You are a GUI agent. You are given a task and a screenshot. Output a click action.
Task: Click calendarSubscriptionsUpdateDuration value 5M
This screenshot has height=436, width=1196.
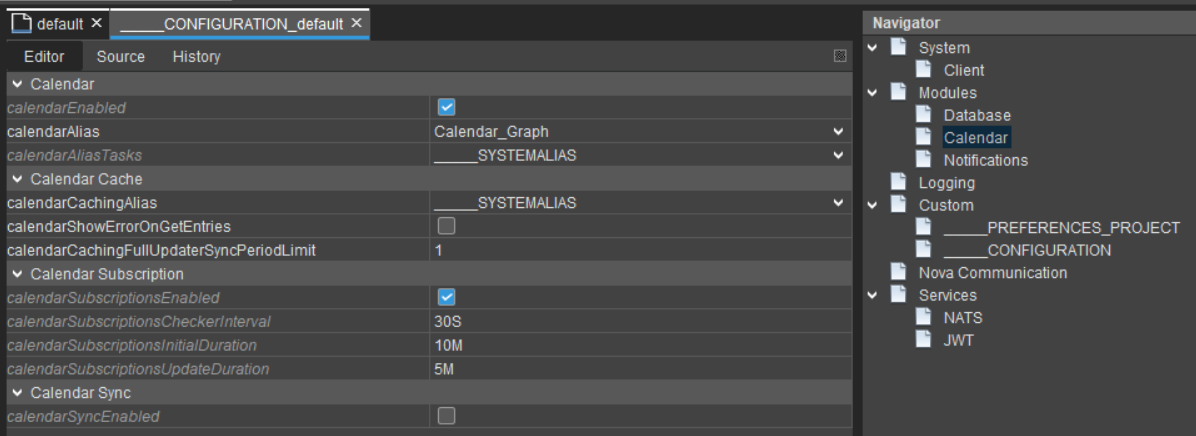pos(445,369)
